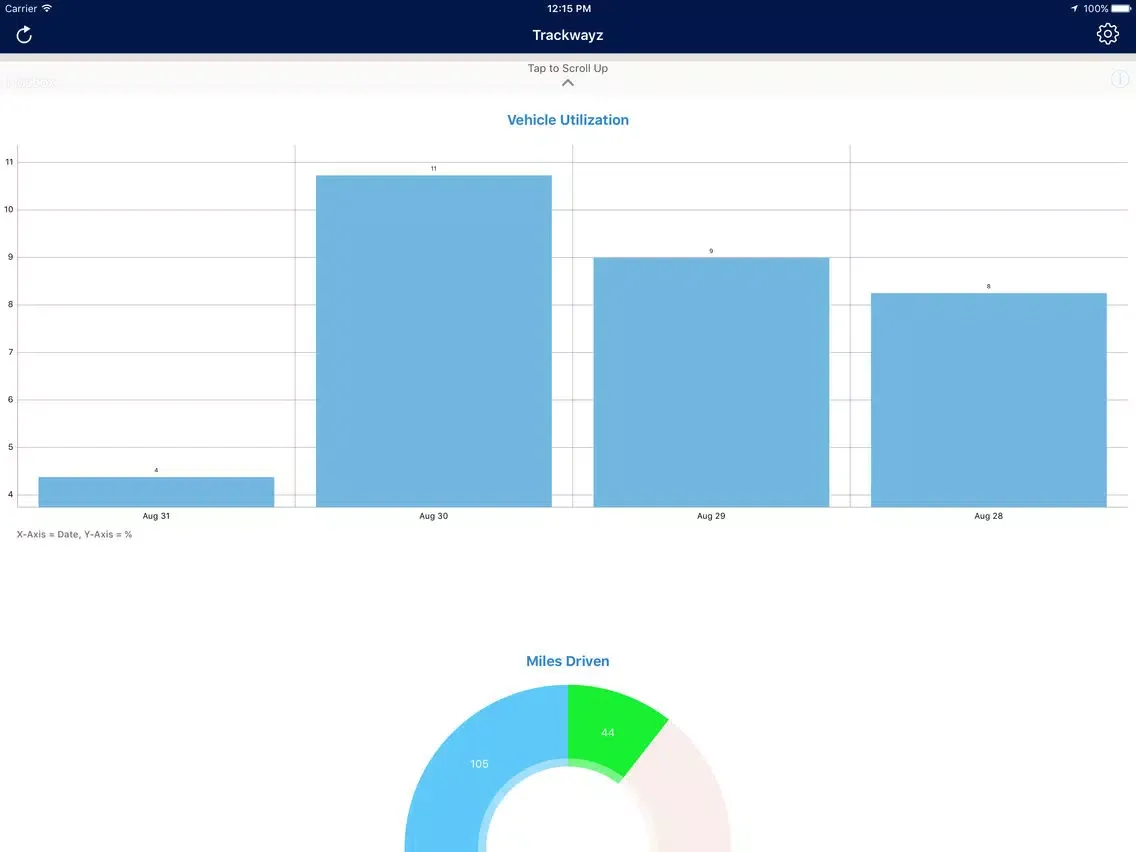Click the value label 11 above Aug 30 bar
Screen dimensions: 1136x852
click(433, 168)
